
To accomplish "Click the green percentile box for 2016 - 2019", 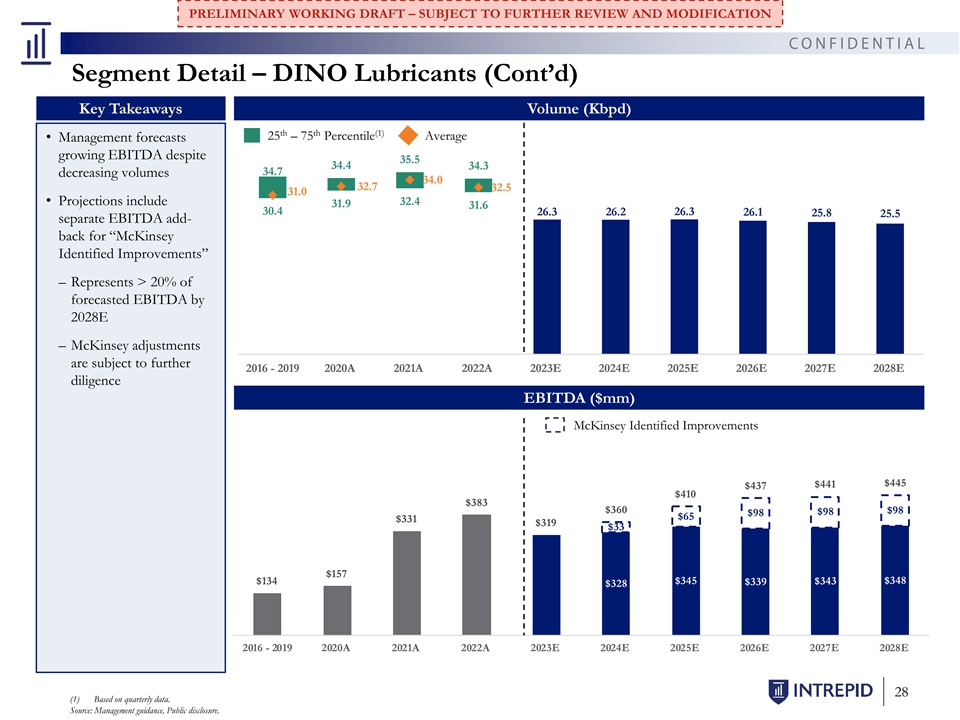I will 272,187.
